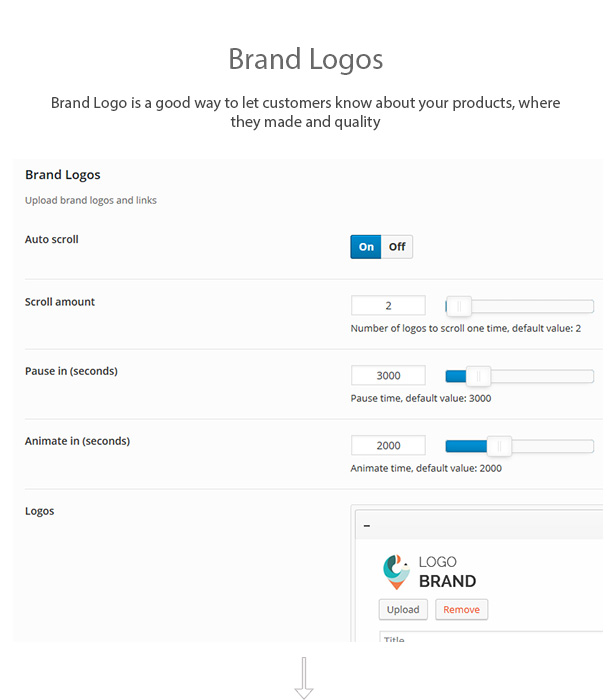The height and width of the screenshot is (700, 616).
Task: Click the Title input field
Action: click(491, 637)
